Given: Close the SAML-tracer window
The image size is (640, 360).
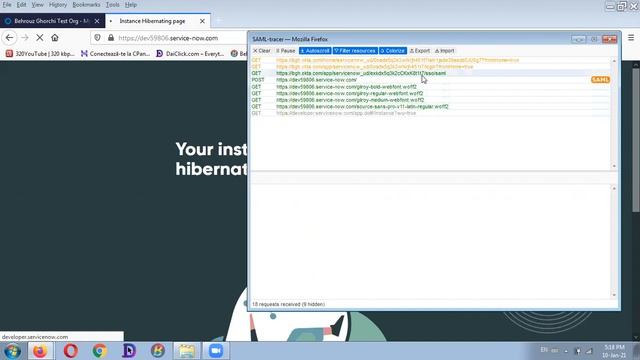Looking at the screenshot, I should point(609,39).
